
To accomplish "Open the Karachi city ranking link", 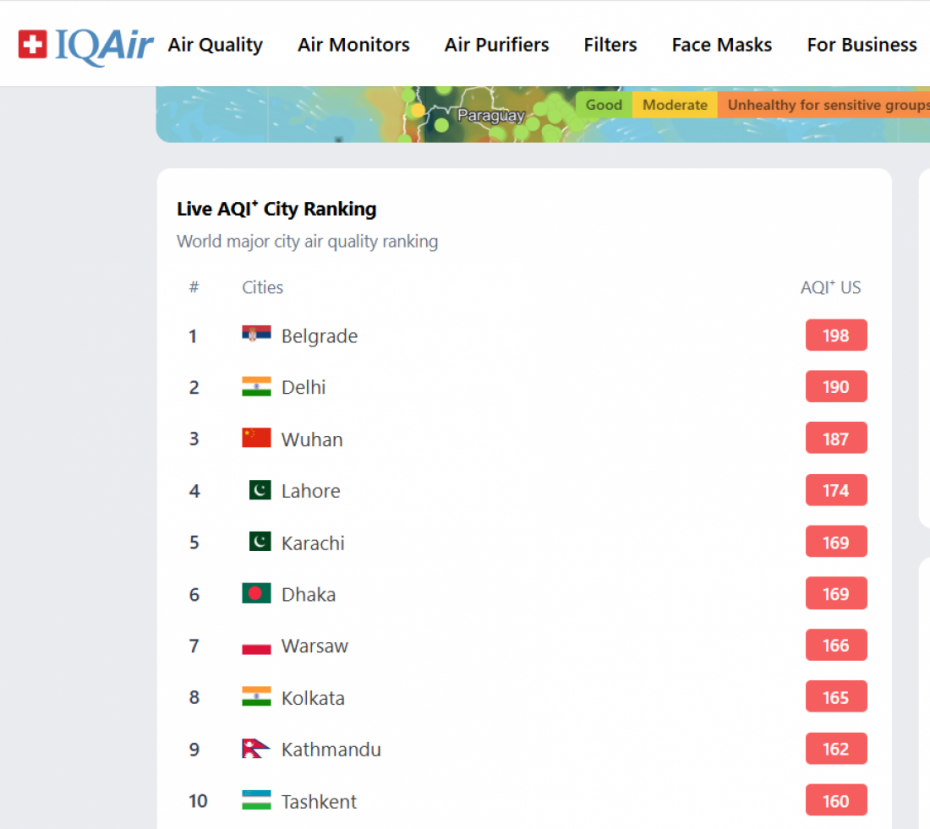I will (x=313, y=543).
